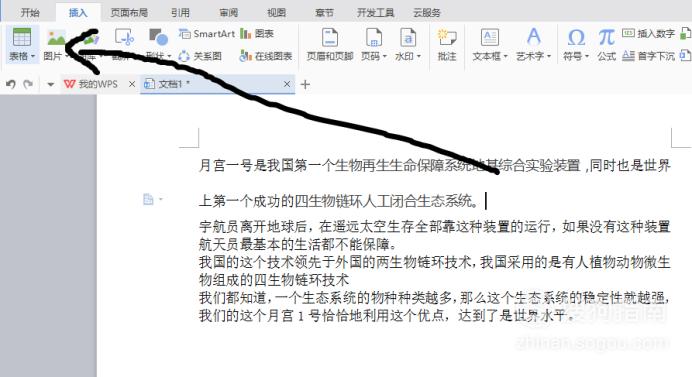Click Header and Footer (页眉和页脚) icon
Screen dimensions: 692x377
click(x=330, y=38)
